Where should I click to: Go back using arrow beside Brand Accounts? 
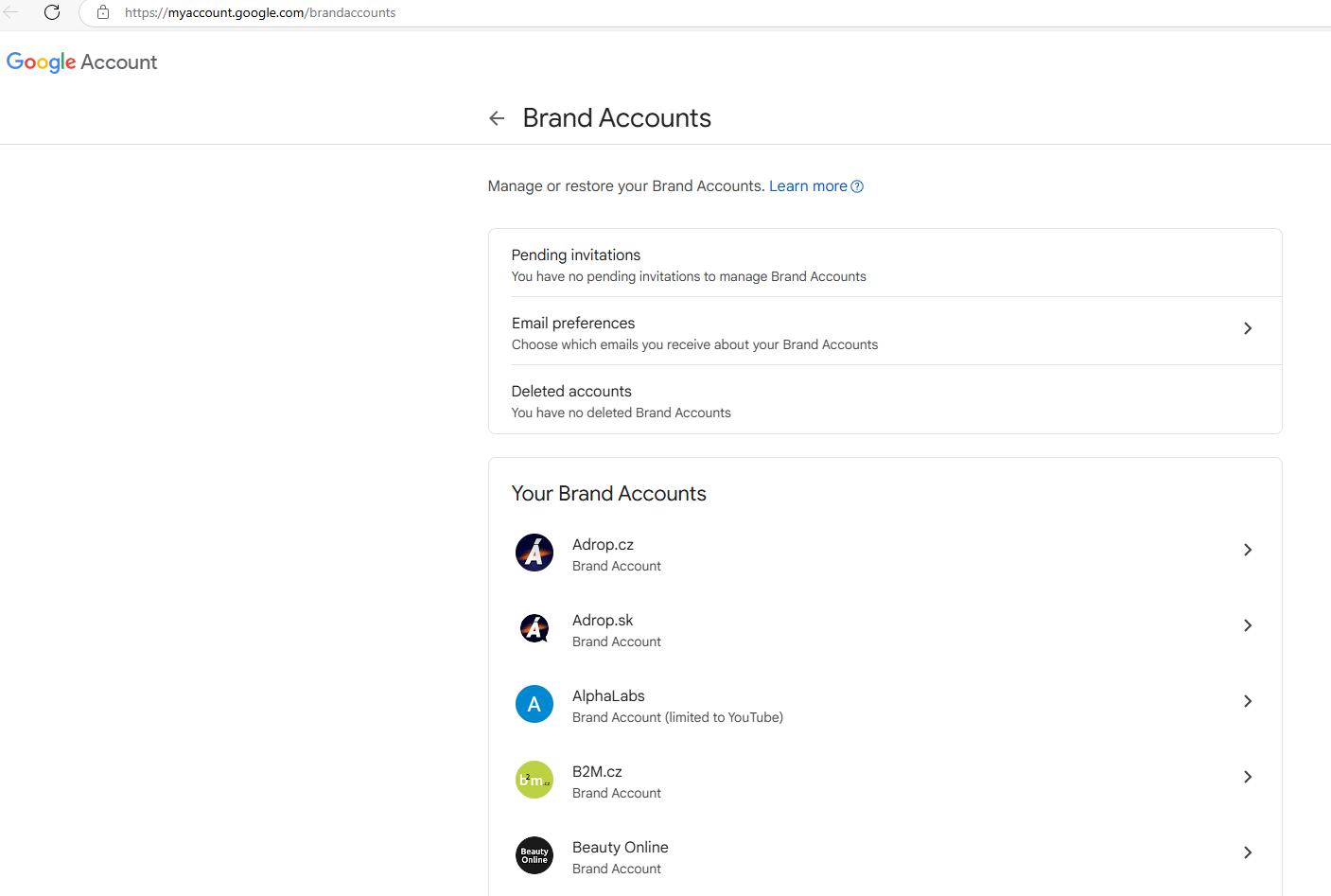pyautogui.click(x=497, y=118)
